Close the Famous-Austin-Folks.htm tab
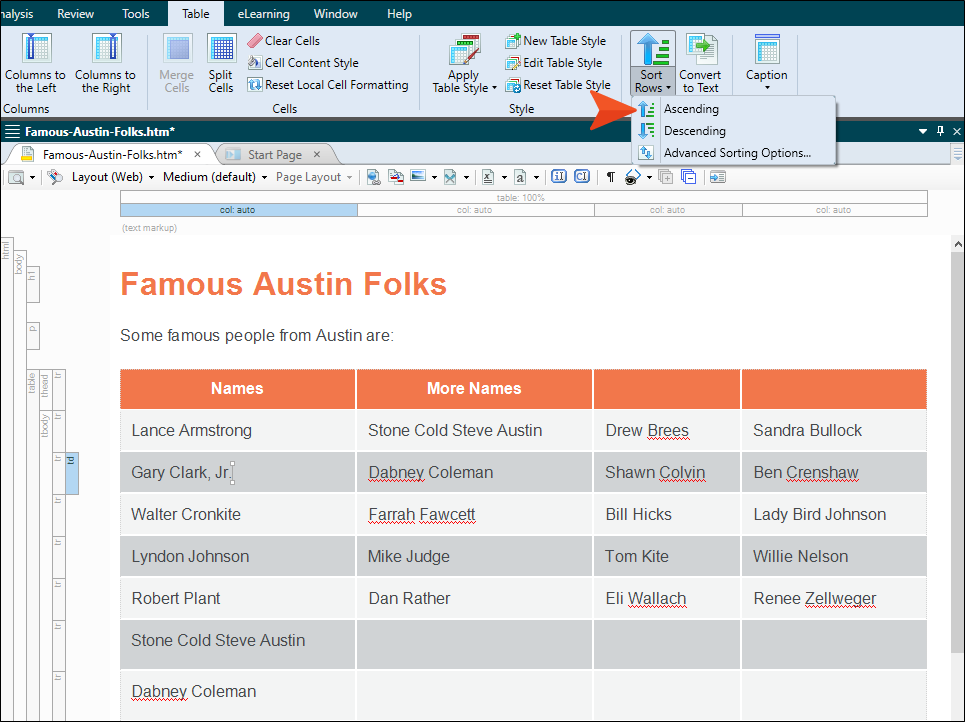 (197, 154)
